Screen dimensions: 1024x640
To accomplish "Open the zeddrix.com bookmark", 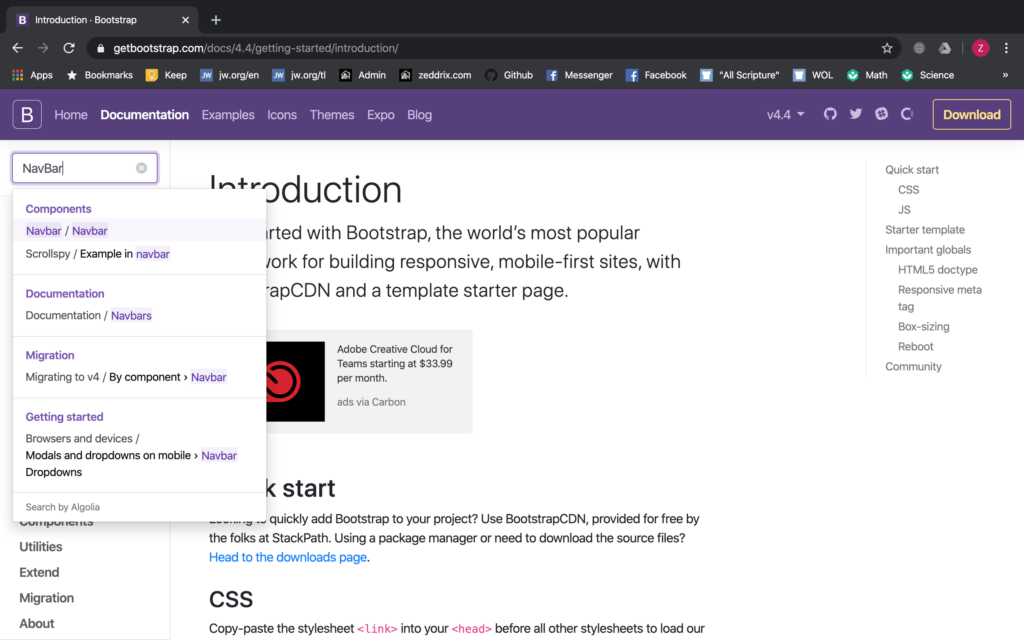I will click(x=435, y=75).
